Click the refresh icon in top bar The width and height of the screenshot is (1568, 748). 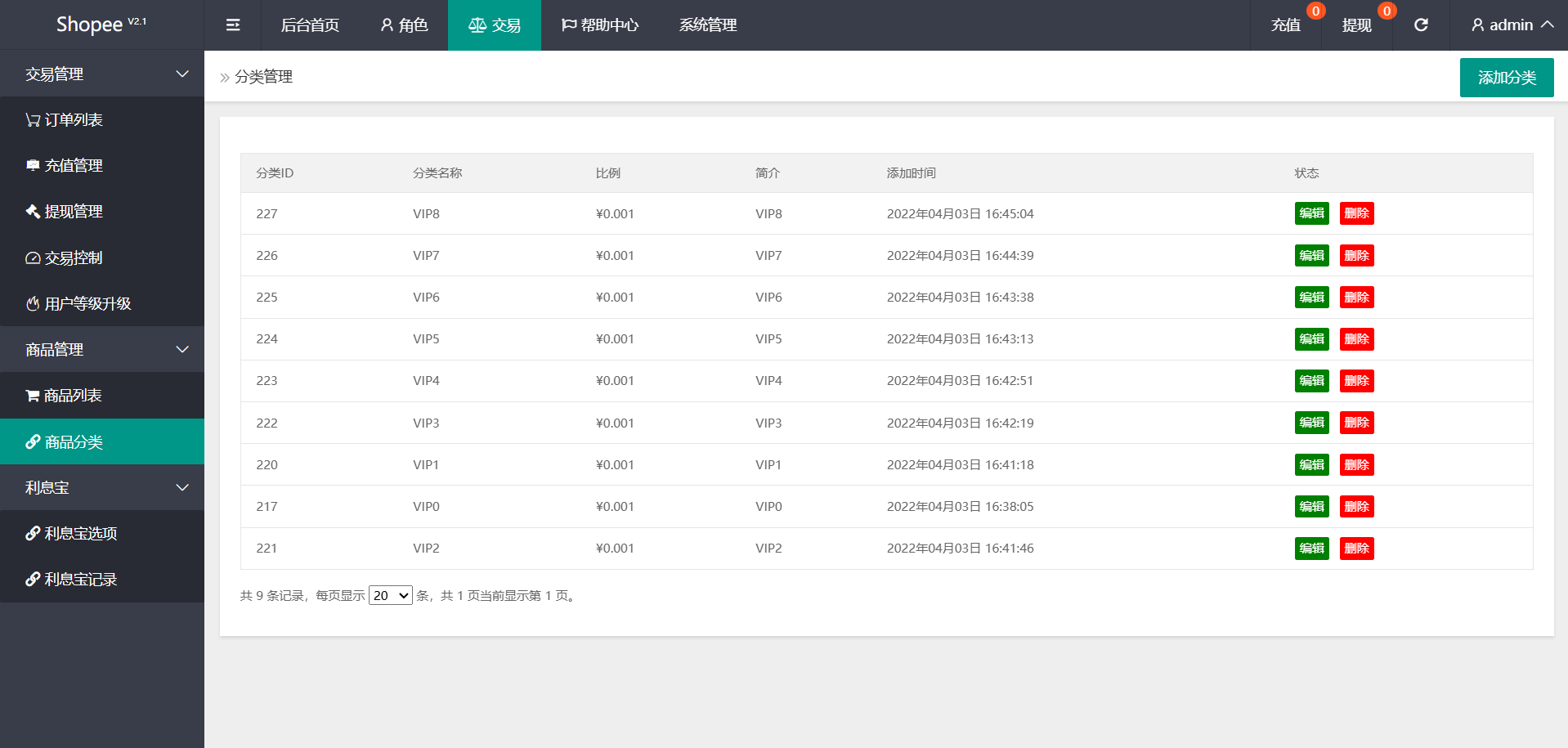point(1421,25)
